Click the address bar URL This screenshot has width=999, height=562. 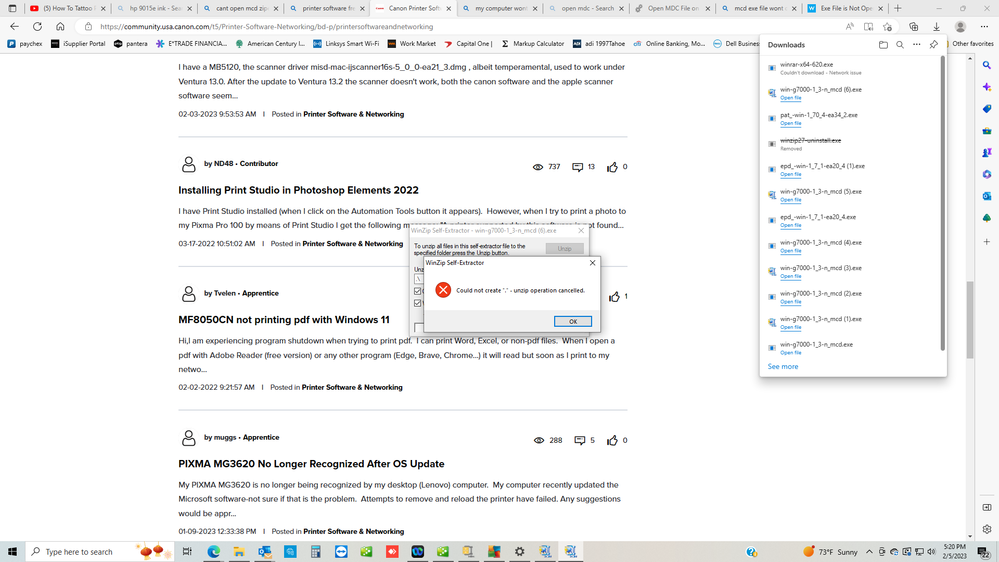pos(266,27)
